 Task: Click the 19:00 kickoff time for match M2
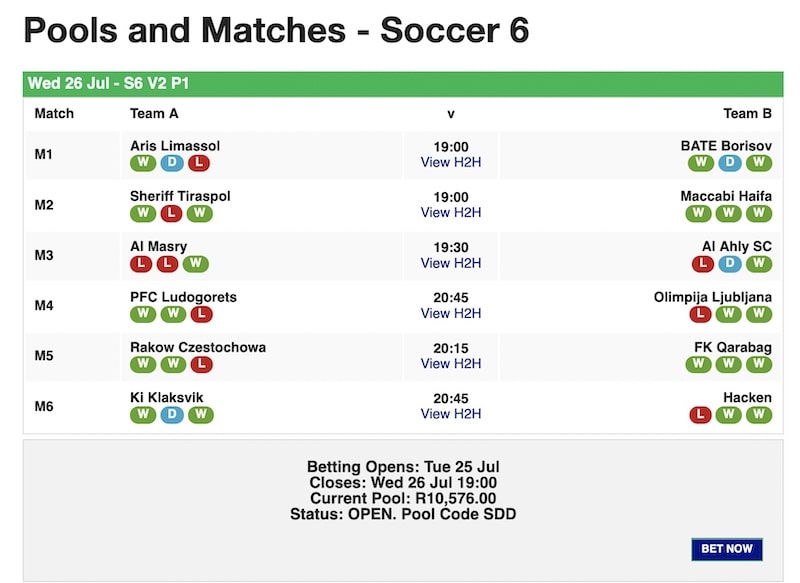coord(450,197)
